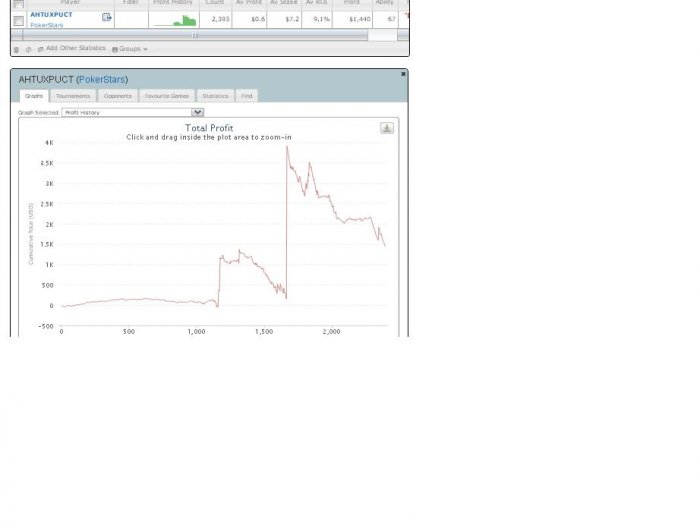Click the Ability column header

click(384, 3)
